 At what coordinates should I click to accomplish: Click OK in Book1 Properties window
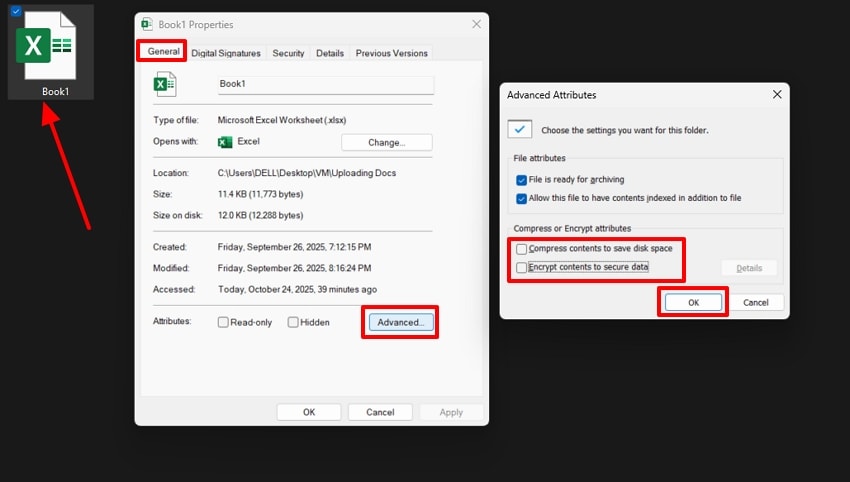pyautogui.click(x=309, y=412)
